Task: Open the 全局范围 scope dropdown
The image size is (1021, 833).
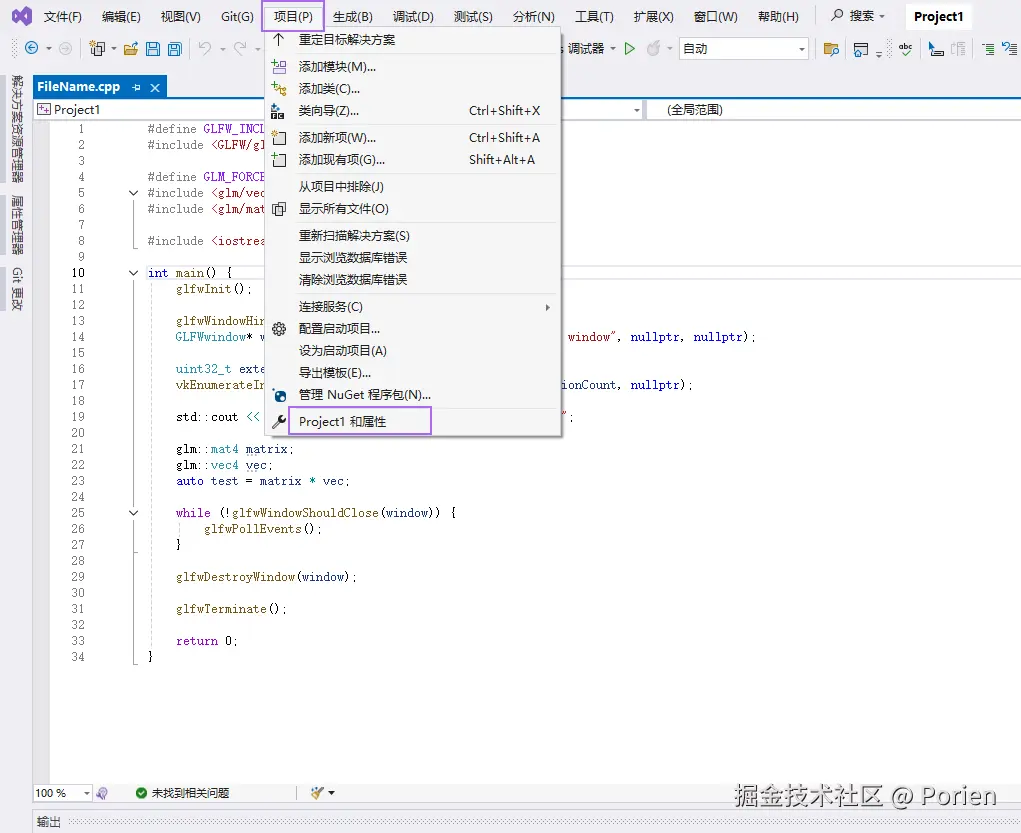Action: (833, 109)
